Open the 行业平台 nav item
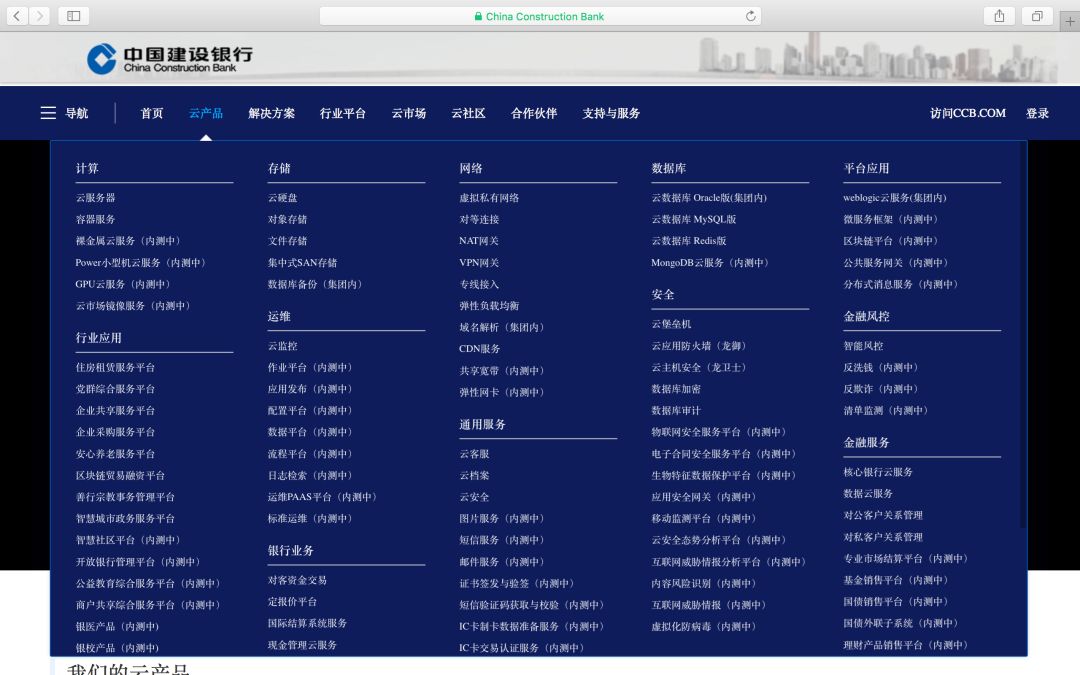Viewport: 1080px width, 675px height. tap(342, 113)
